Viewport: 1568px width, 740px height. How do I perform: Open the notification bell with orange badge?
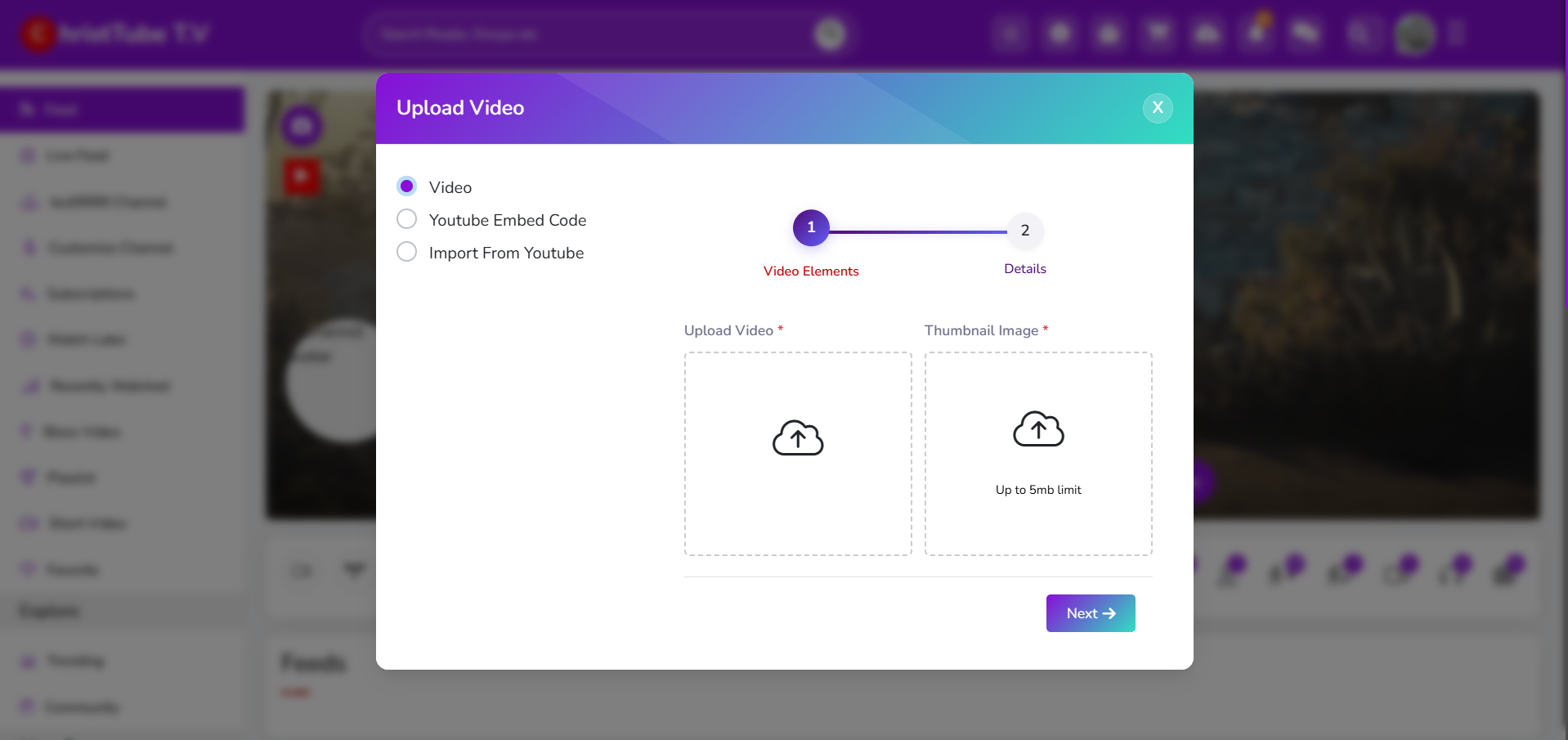1257,33
